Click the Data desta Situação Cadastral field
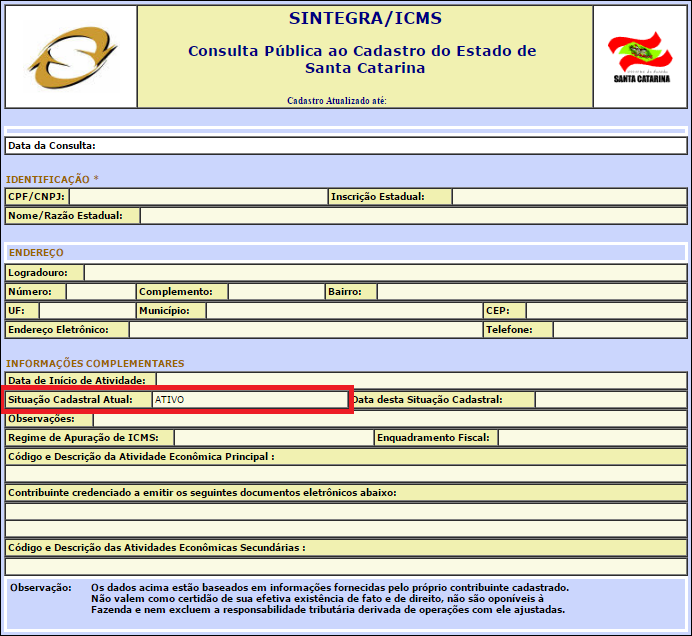 click(610, 400)
